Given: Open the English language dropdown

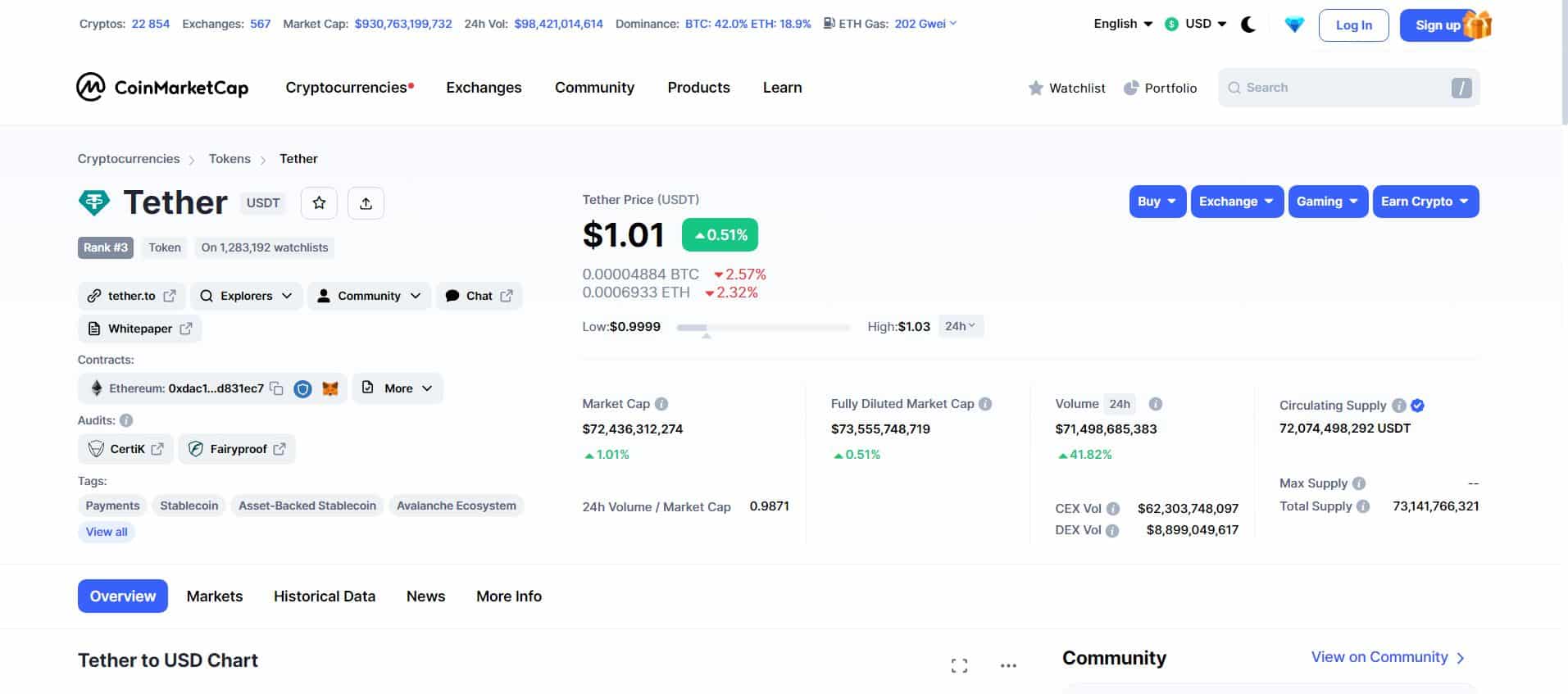Looking at the screenshot, I should [1123, 24].
